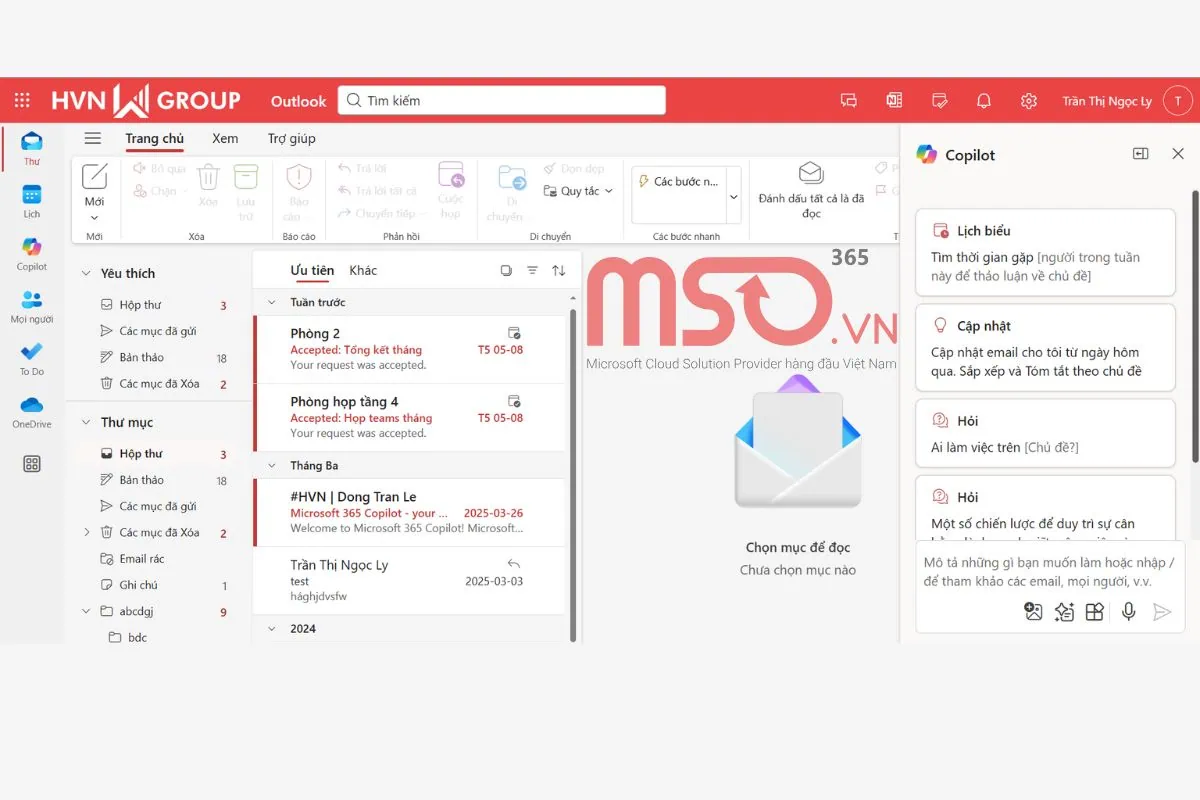This screenshot has width=1200, height=800.
Task: Expand the 2024 message group
Action: click(x=270, y=628)
